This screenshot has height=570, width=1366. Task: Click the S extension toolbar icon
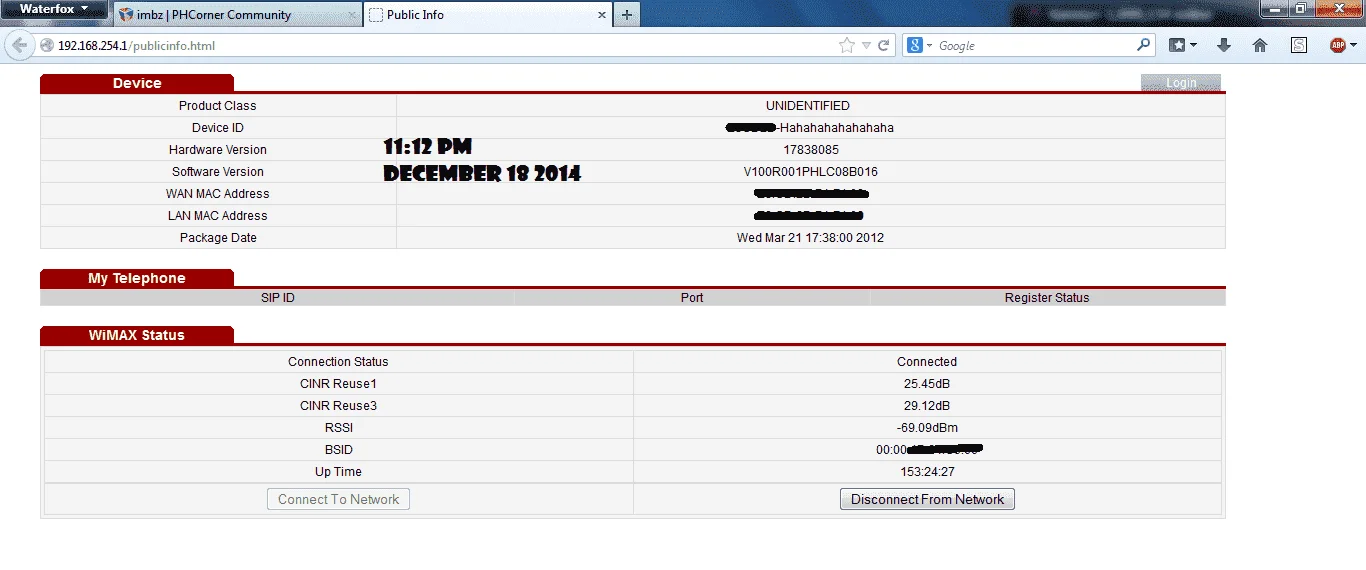pyautogui.click(x=1299, y=45)
